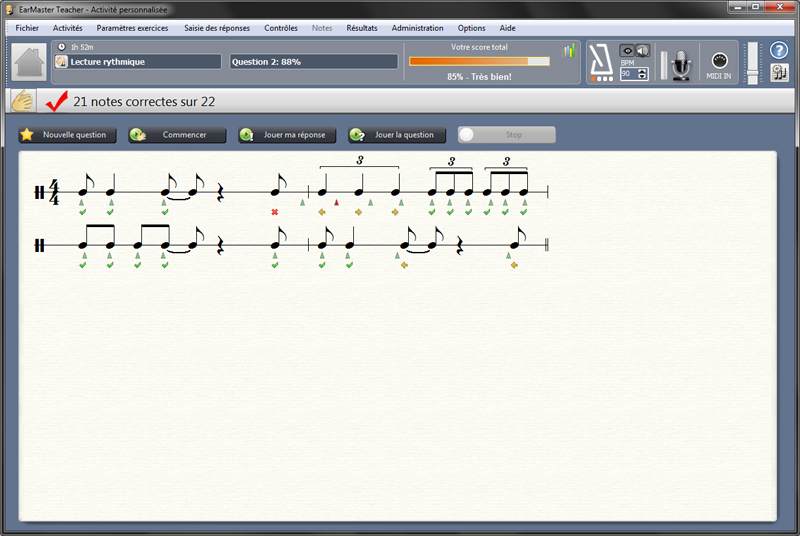The height and width of the screenshot is (536, 800).
Task: Click the Votre score total label
Action: point(479,47)
